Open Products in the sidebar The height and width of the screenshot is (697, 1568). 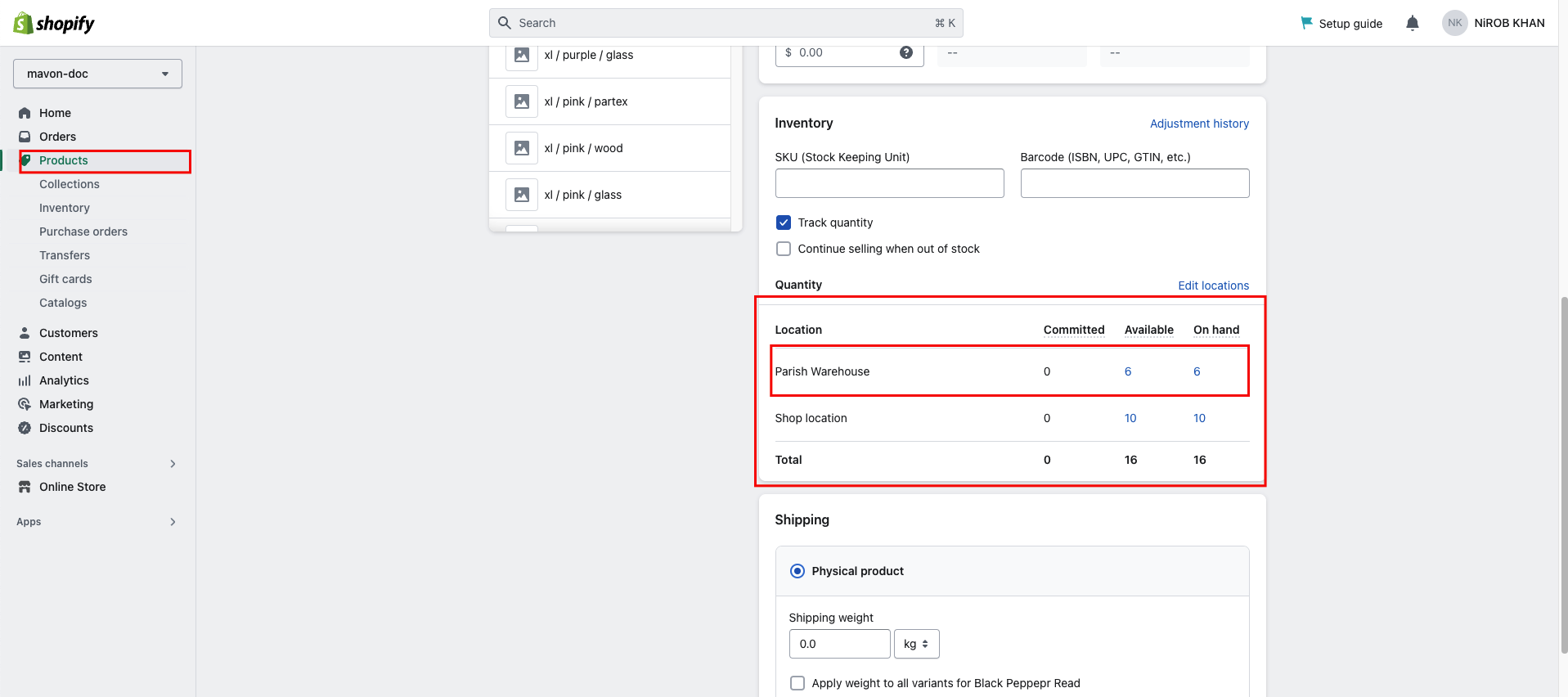click(x=64, y=160)
